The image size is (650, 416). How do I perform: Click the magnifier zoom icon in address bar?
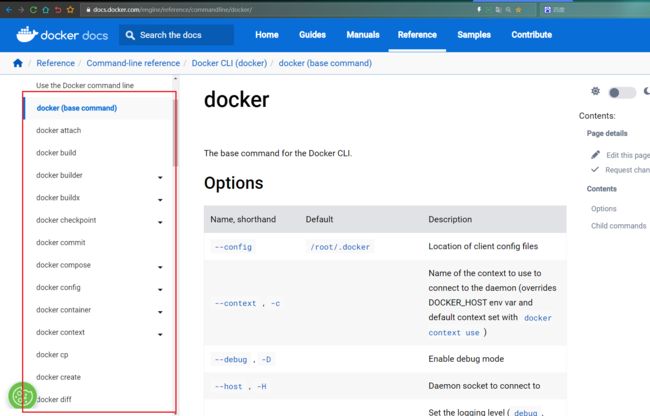[508, 10]
